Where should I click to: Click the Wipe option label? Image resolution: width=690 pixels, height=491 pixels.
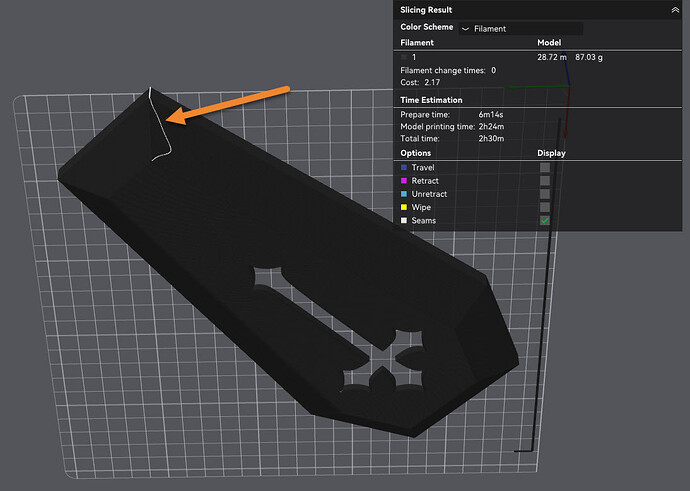click(x=421, y=207)
